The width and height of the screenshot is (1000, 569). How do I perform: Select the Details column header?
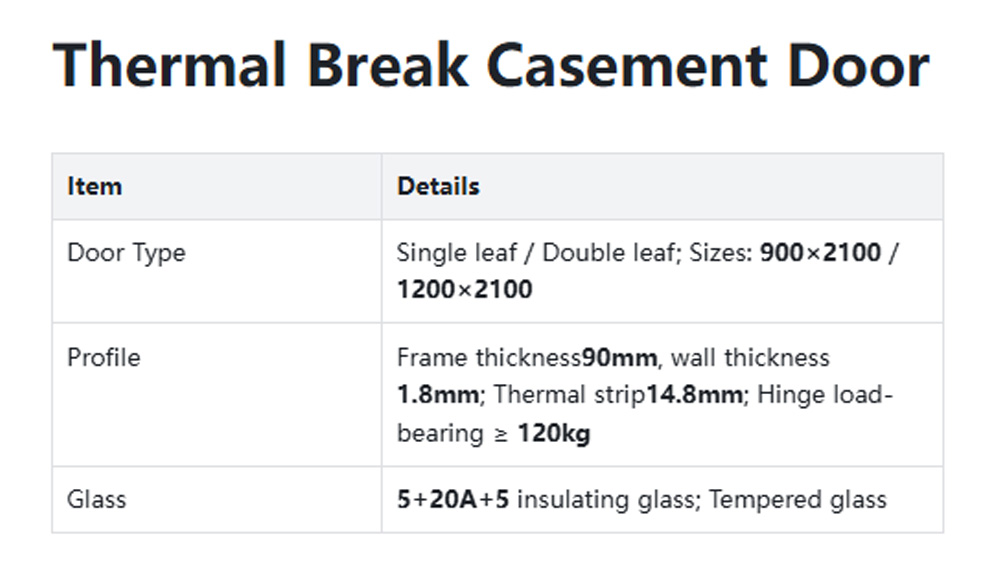coord(438,186)
